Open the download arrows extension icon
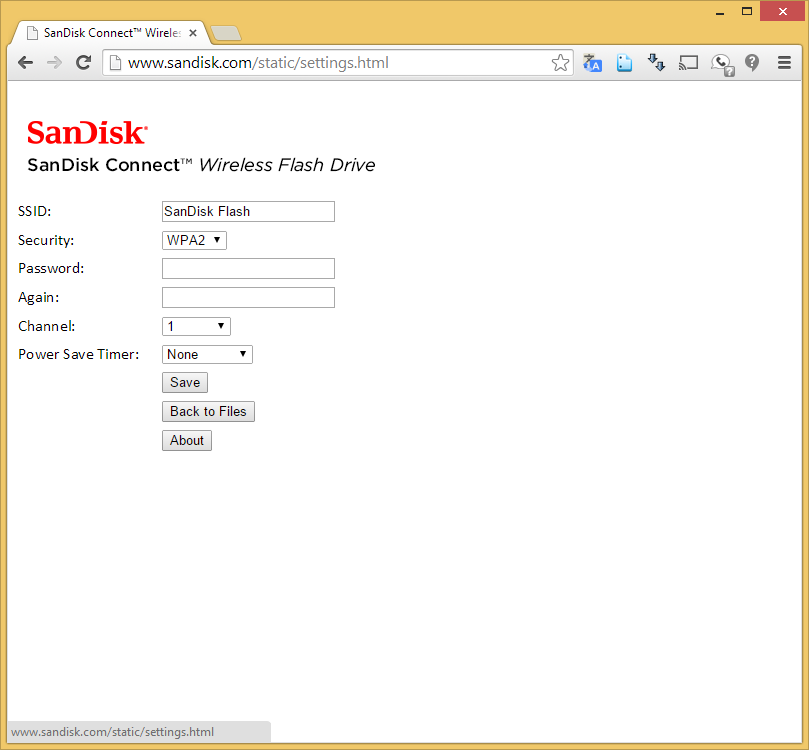 coord(656,63)
